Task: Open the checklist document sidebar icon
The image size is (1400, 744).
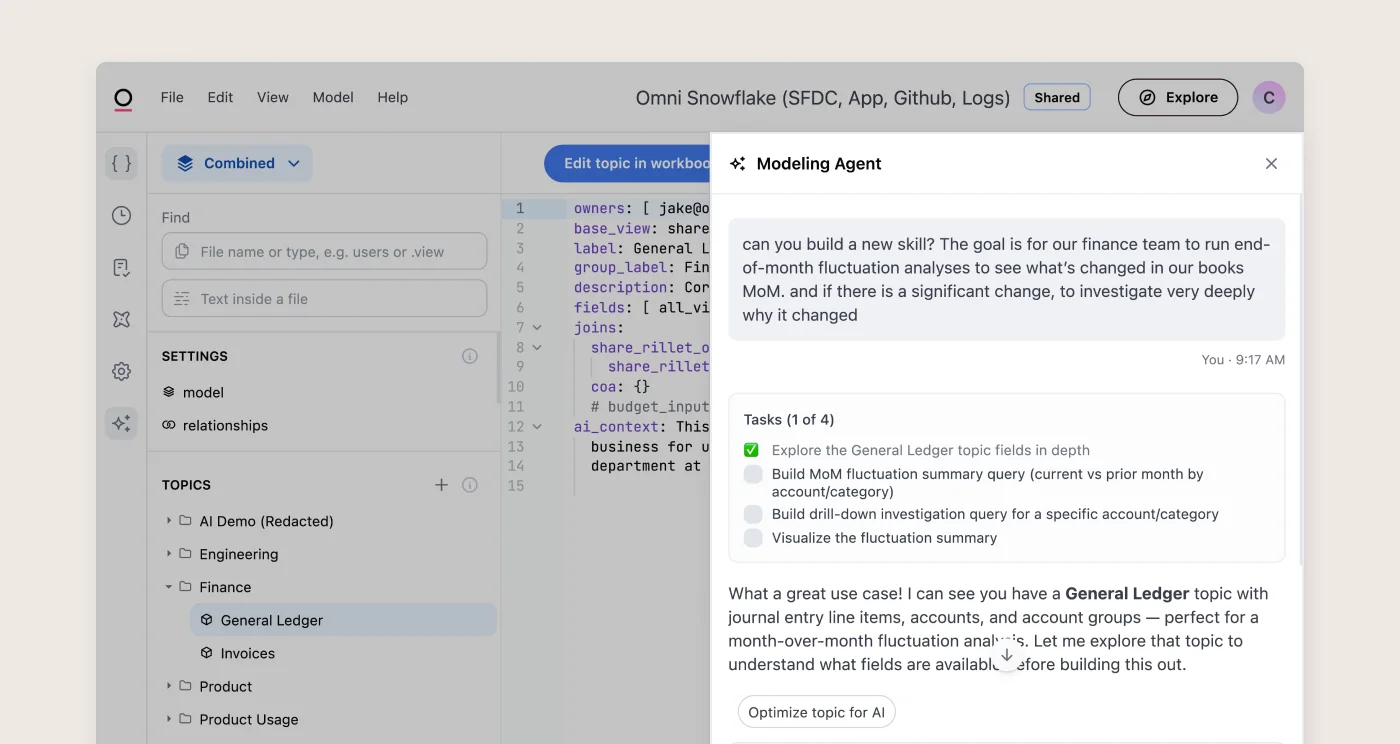Action: [121, 267]
